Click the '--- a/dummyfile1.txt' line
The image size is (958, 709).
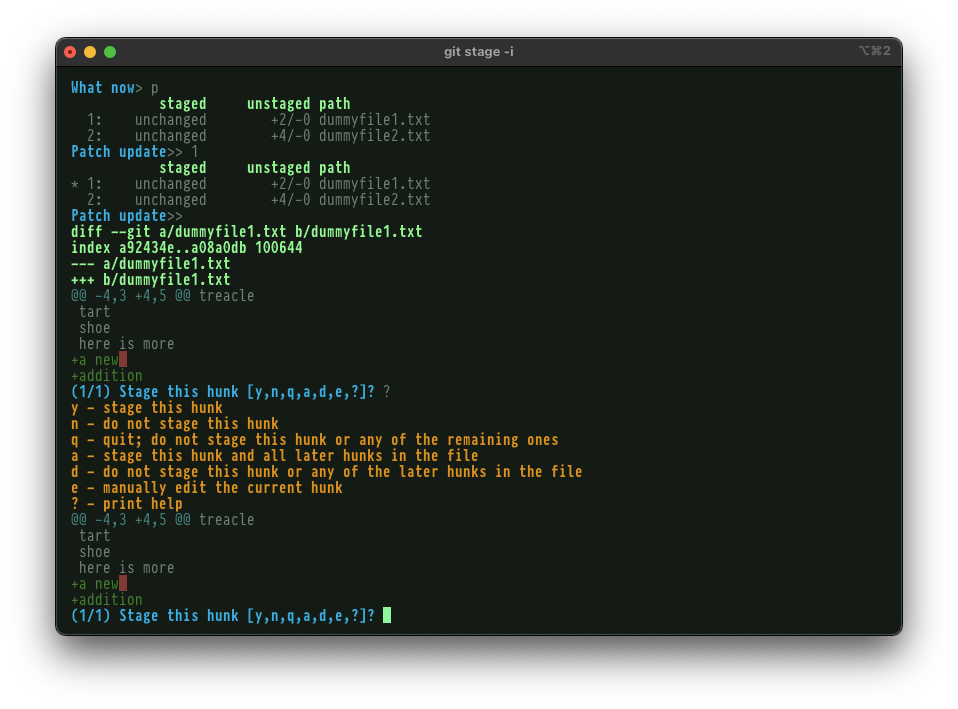pos(150,264)
